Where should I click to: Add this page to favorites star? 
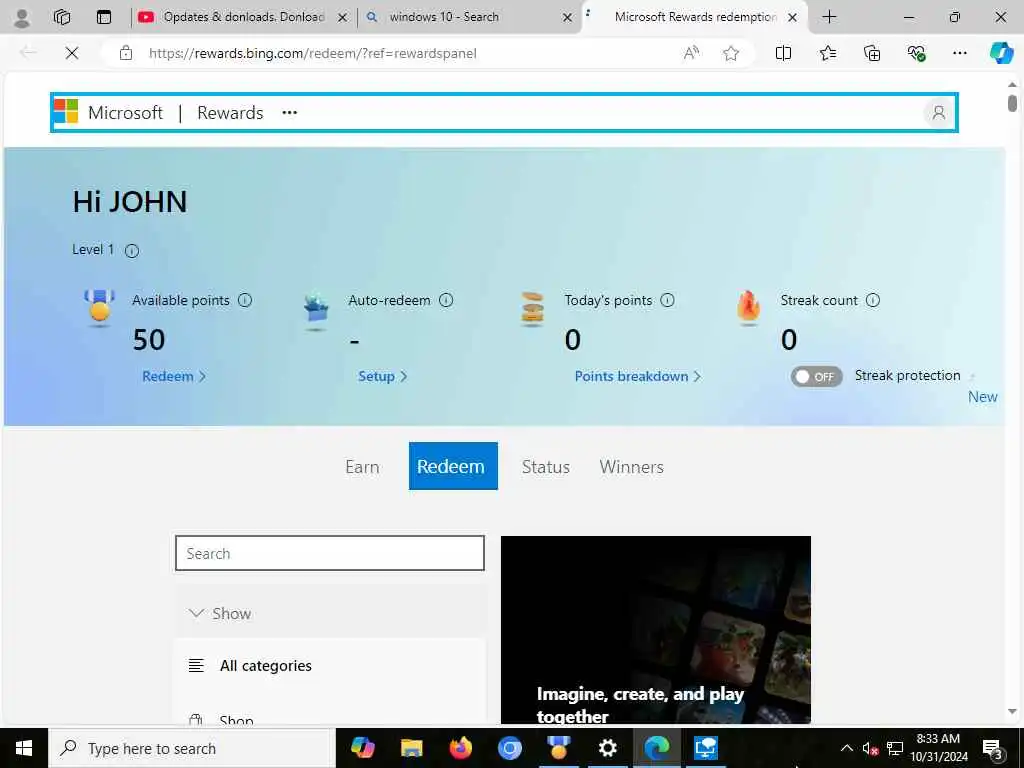tap(731, 53)
